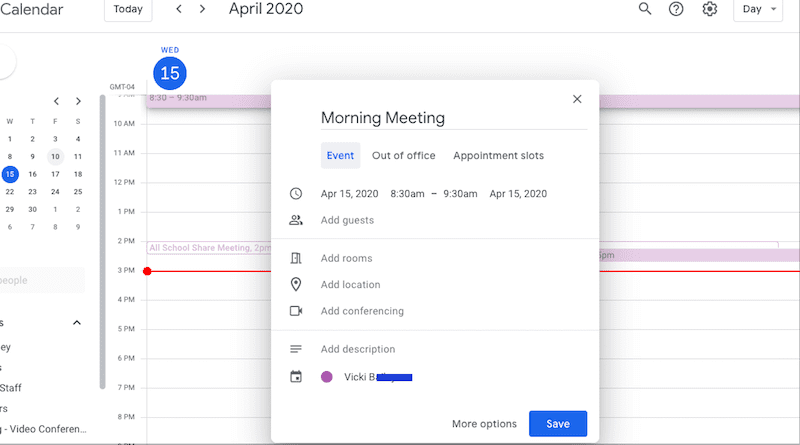The height and width of the screenshot is (445, 800).
Task: Select the Event tab
Action: point(340,156)
